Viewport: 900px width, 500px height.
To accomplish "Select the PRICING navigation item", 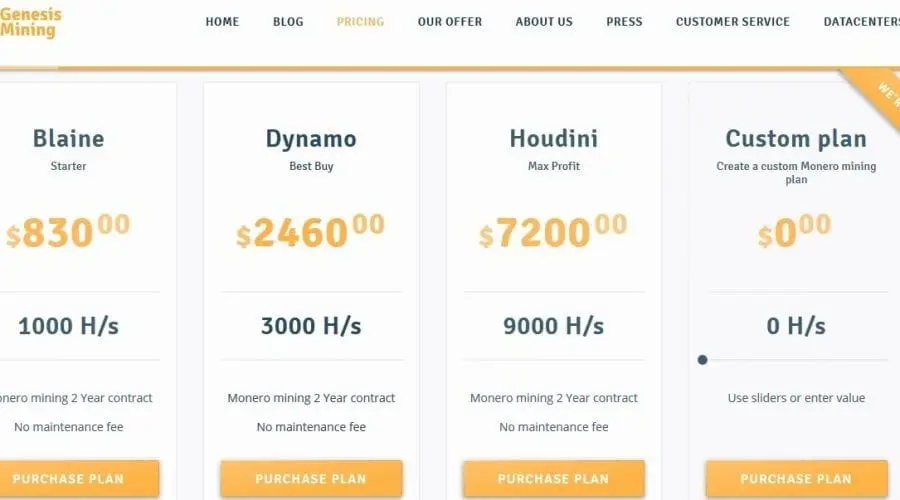I will (360, 22).
